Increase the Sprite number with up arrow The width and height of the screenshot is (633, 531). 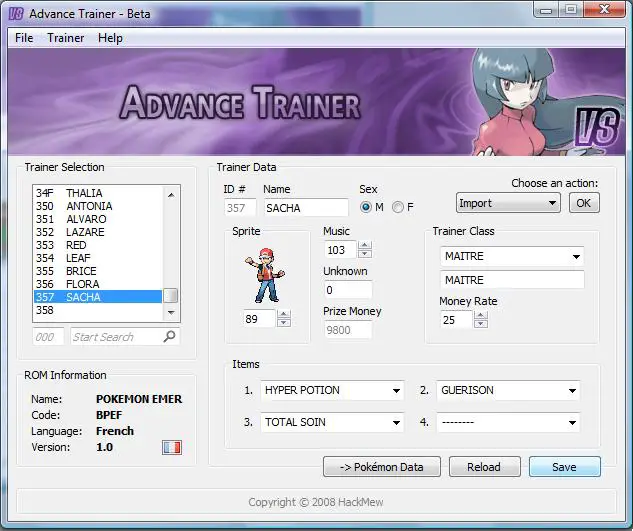coord(284,314)
